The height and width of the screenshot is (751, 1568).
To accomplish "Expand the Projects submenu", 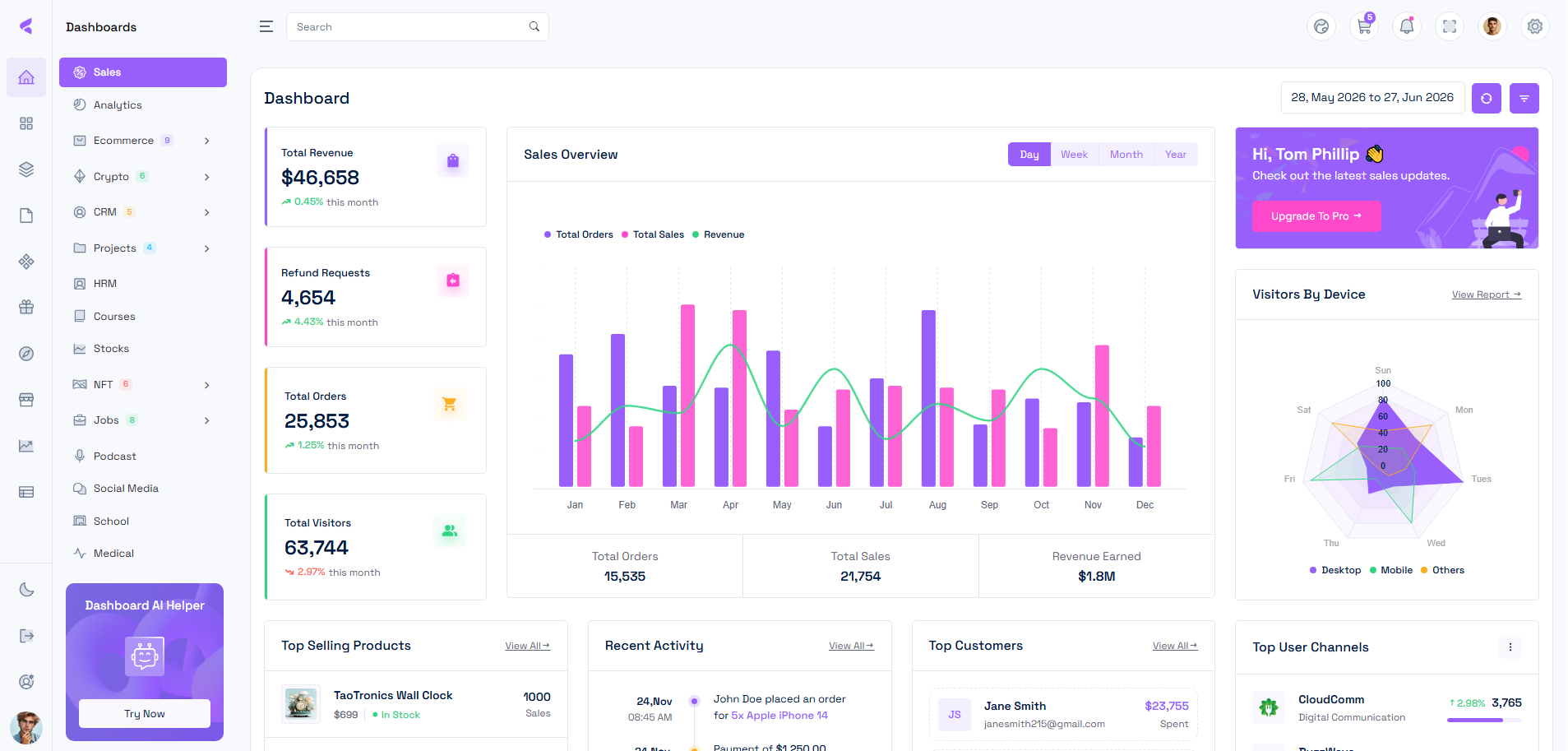I will pyautogui.click(x=143, y=248).
